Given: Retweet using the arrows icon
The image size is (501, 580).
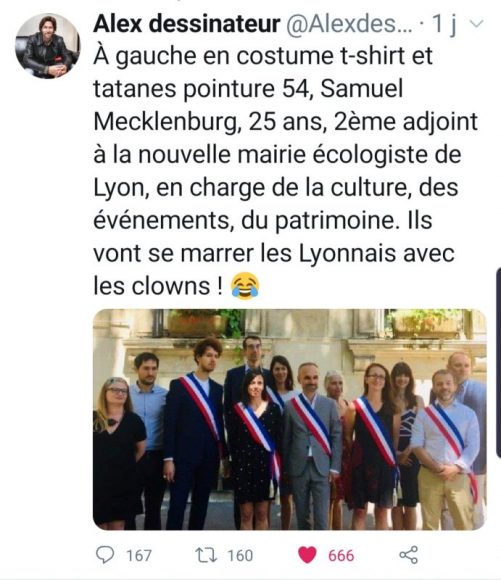Looking at the screenshot, I should point(206,555).
